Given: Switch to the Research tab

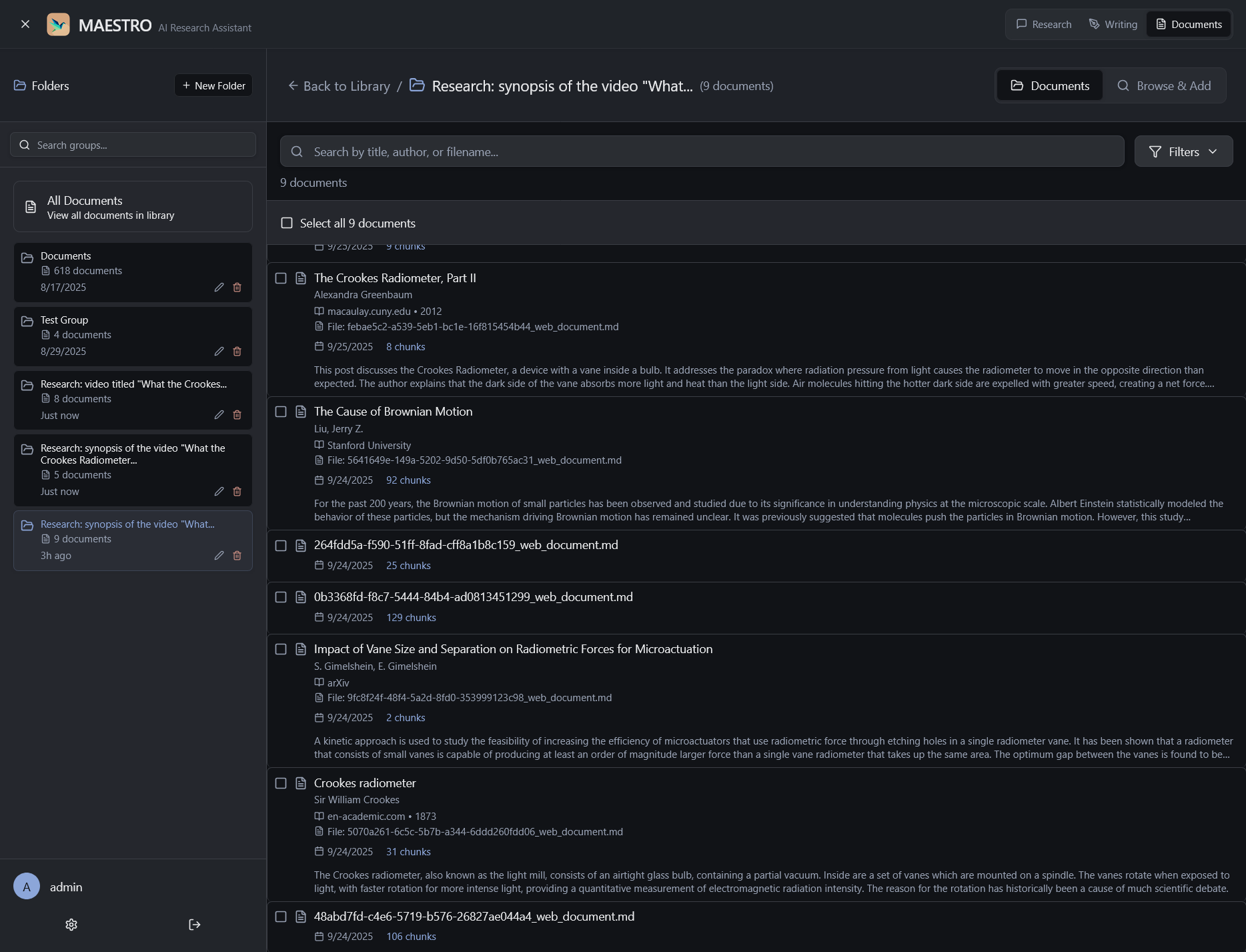Looking at the screenshot, I should tap(1044, 25).
